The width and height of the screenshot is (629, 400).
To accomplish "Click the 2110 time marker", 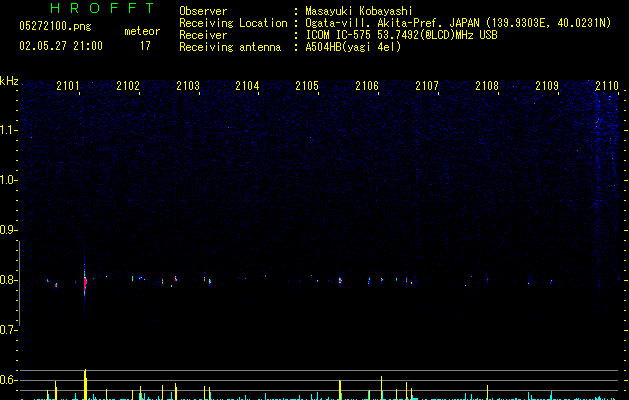I will (607, 86).
